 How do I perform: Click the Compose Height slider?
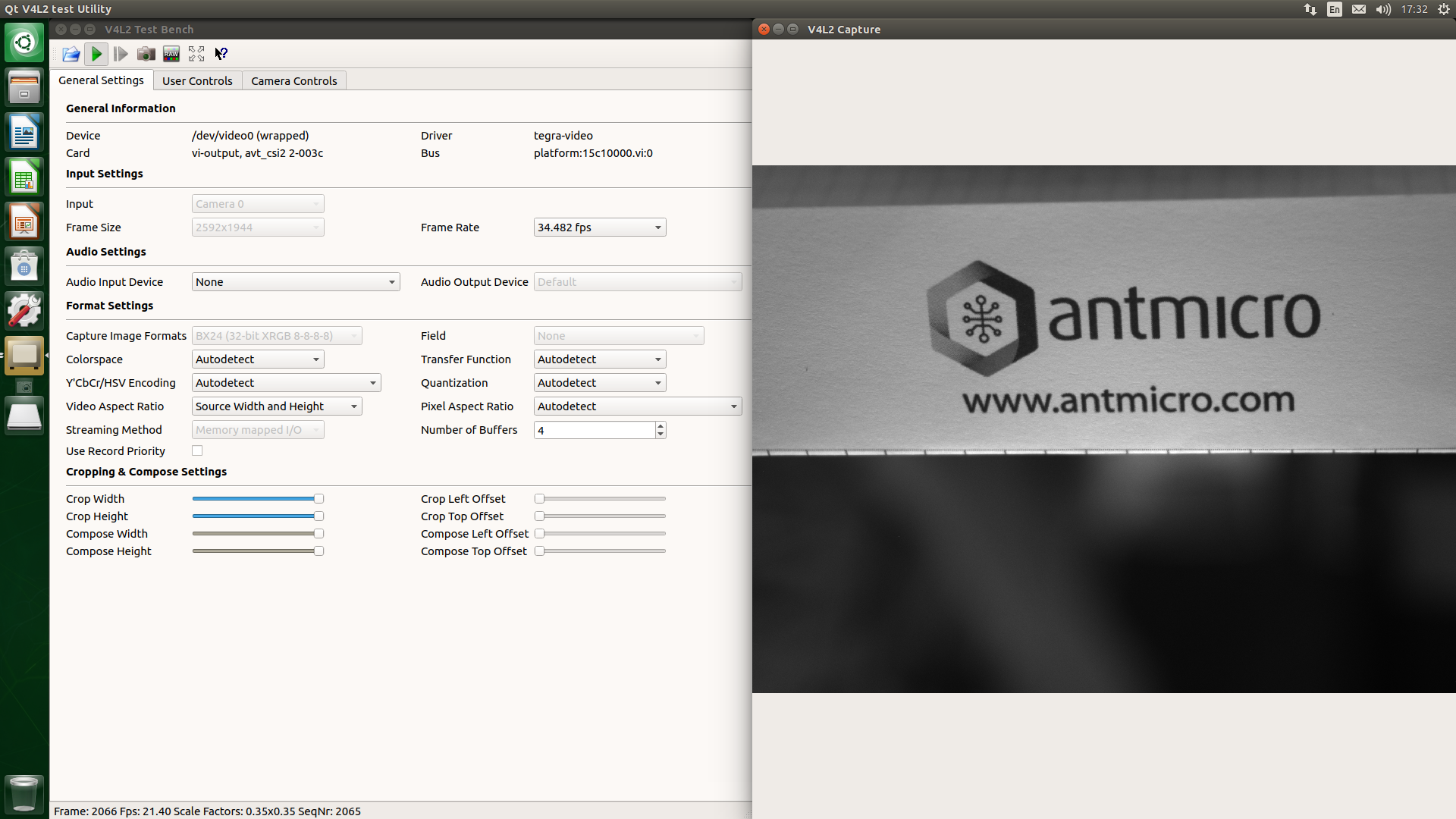pyautogui.click(x=258, y=551)
